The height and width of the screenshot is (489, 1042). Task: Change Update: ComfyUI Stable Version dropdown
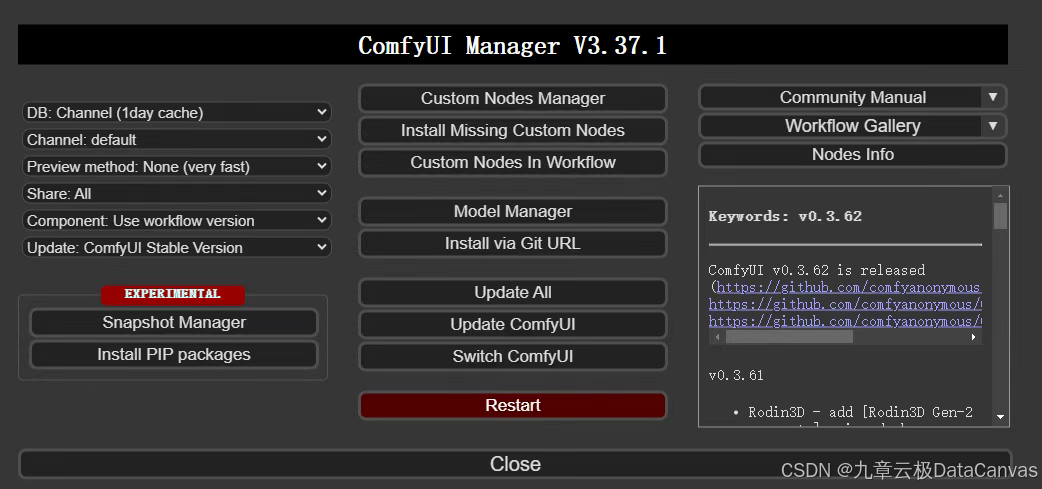point(177,247)
